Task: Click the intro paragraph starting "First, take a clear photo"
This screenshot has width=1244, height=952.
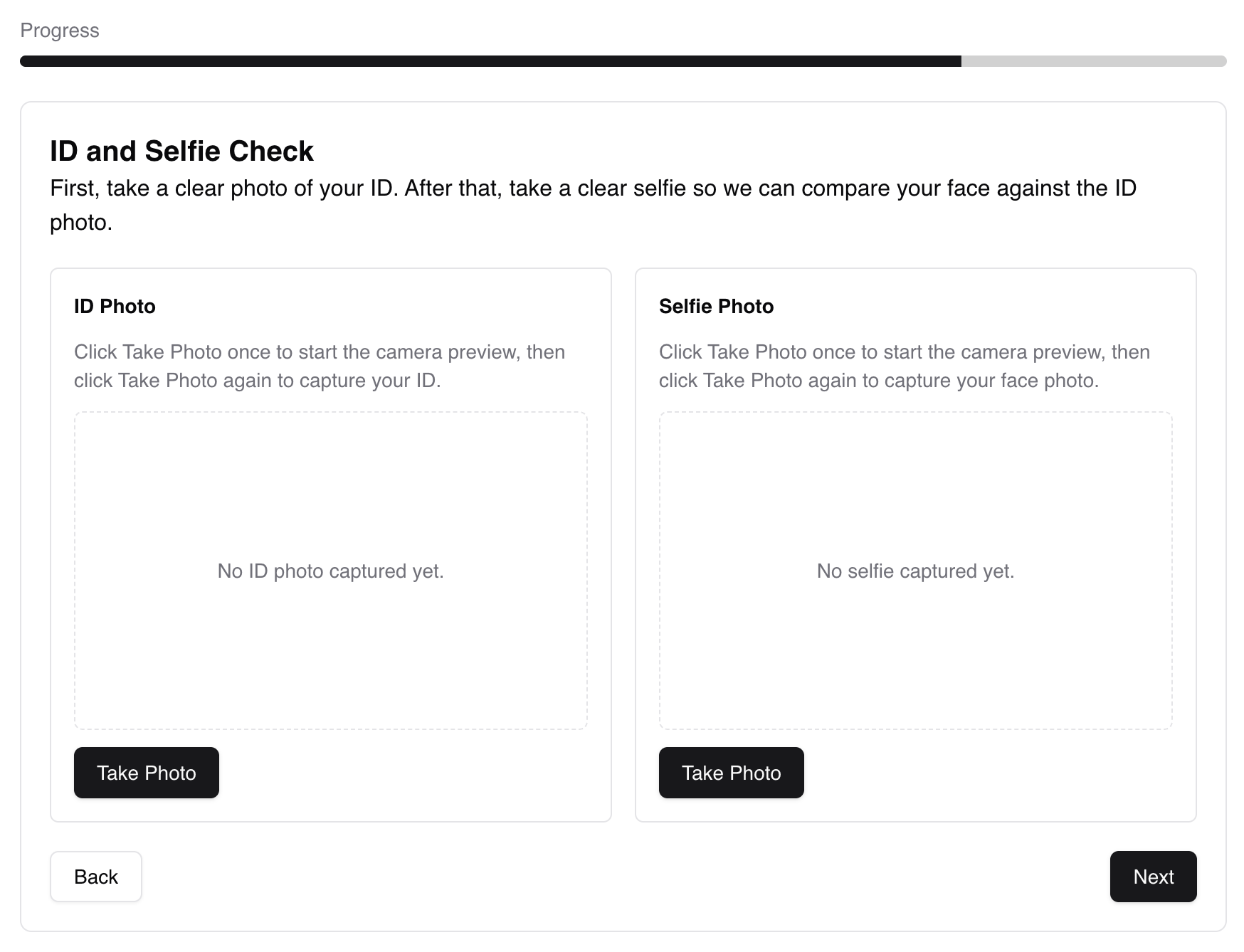Action: click(594, 205)
